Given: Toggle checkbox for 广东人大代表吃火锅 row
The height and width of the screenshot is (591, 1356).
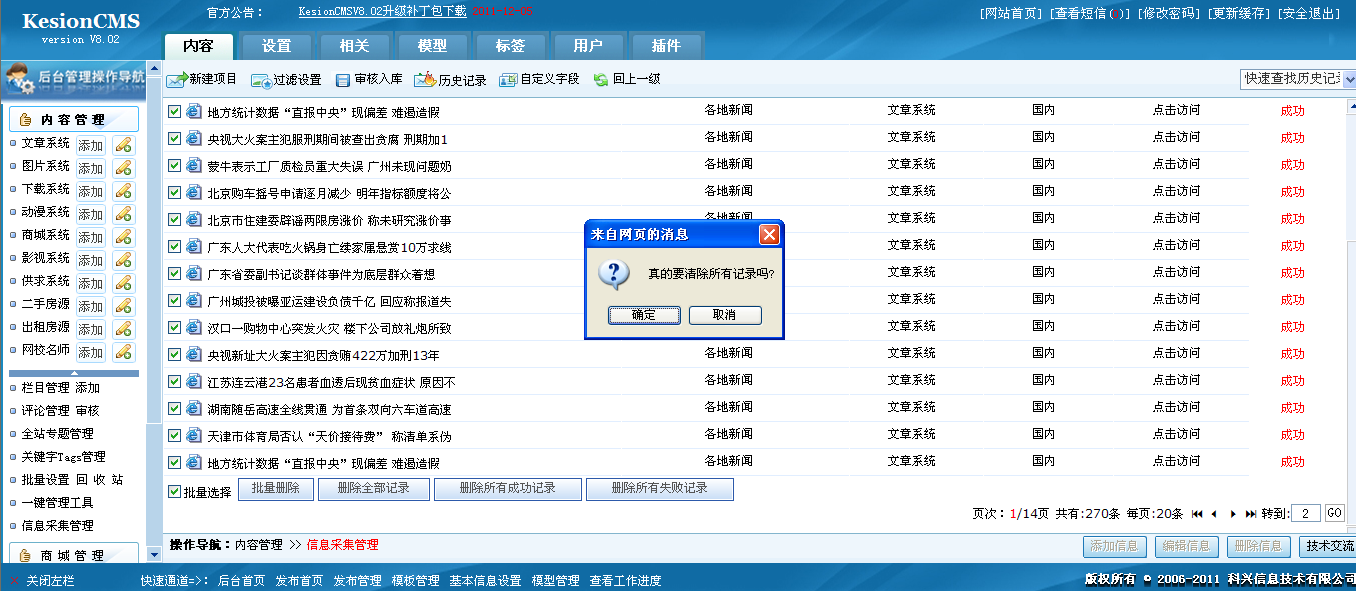Looking at the screenshot, I should point(175,246).
